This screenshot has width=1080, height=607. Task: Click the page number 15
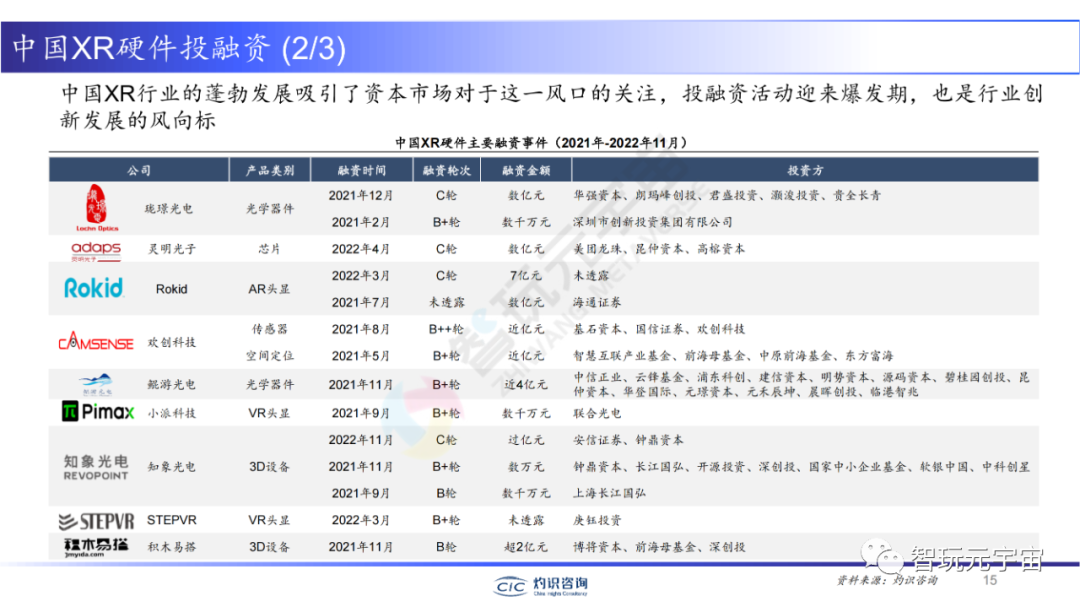(x=990, y=580)
